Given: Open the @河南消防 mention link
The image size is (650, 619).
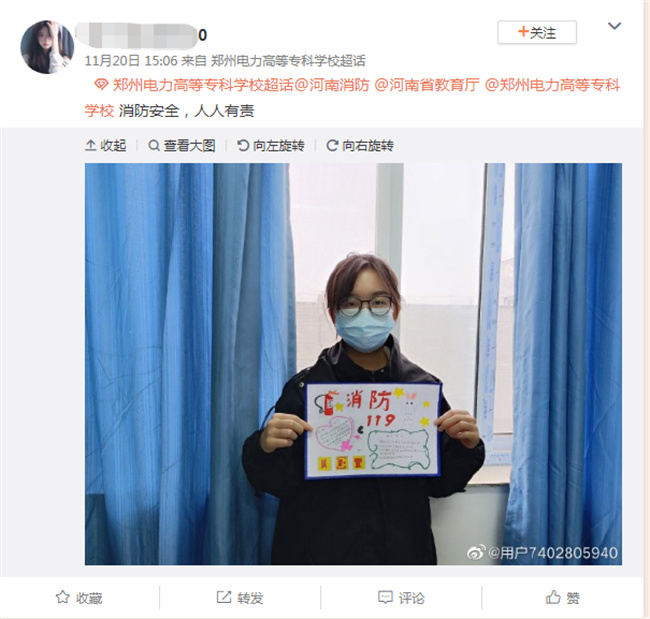Looking at the screenshot, I should (x=332, y=85).
